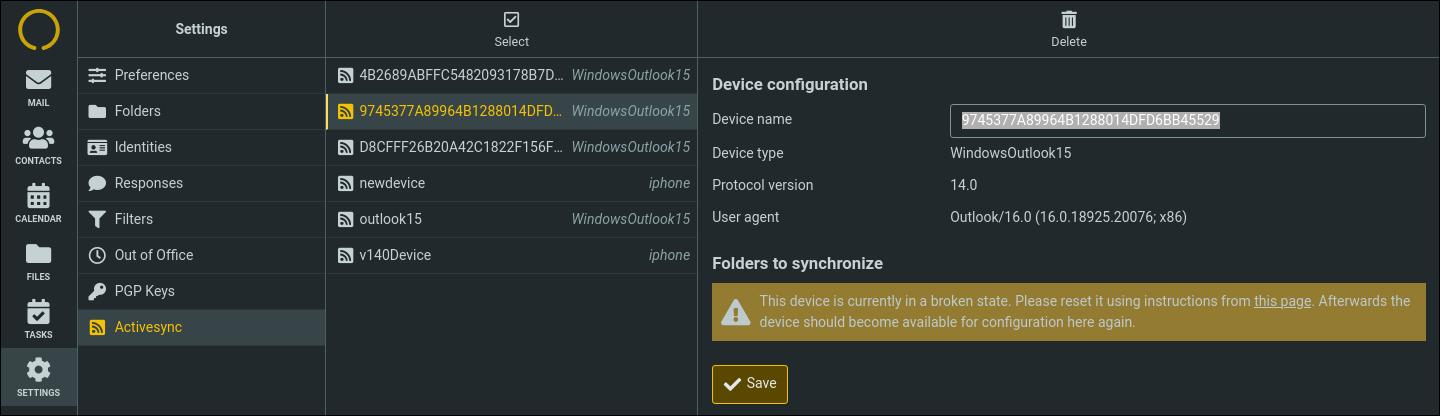Open the Files section
1440x416 pixels.
[38, 262]
